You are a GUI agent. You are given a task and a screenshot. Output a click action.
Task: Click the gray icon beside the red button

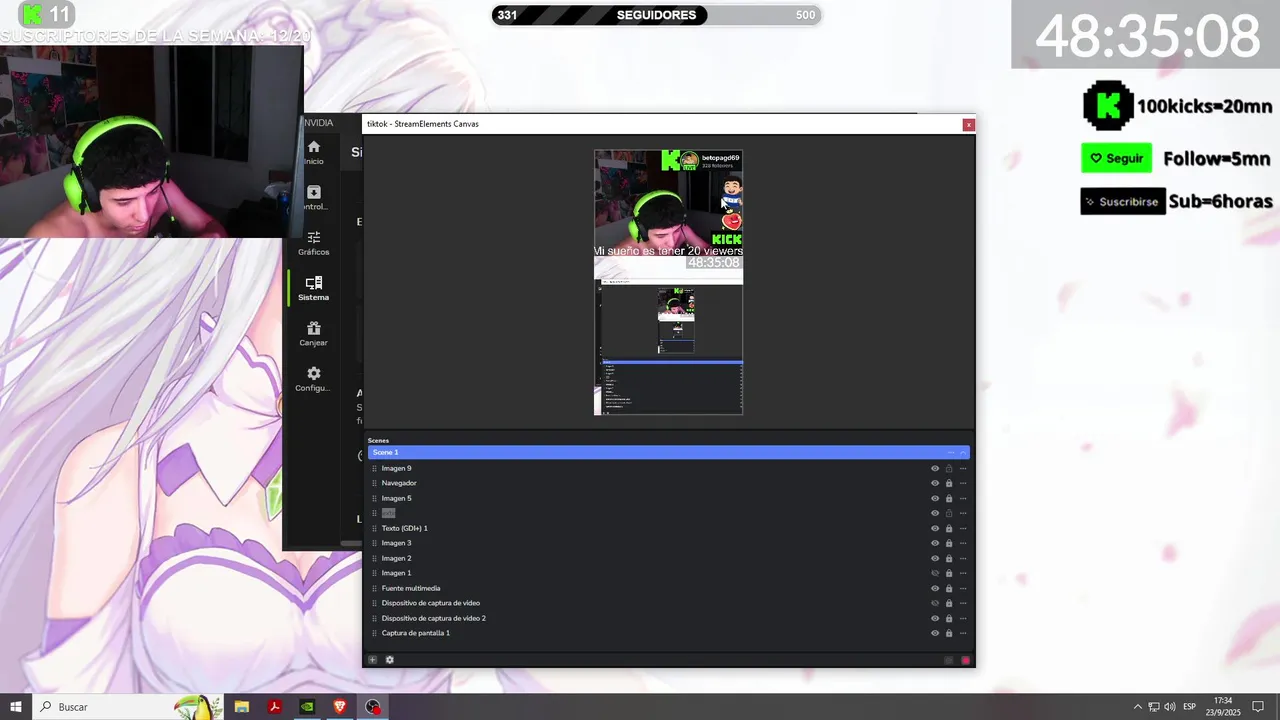(949, 660)
